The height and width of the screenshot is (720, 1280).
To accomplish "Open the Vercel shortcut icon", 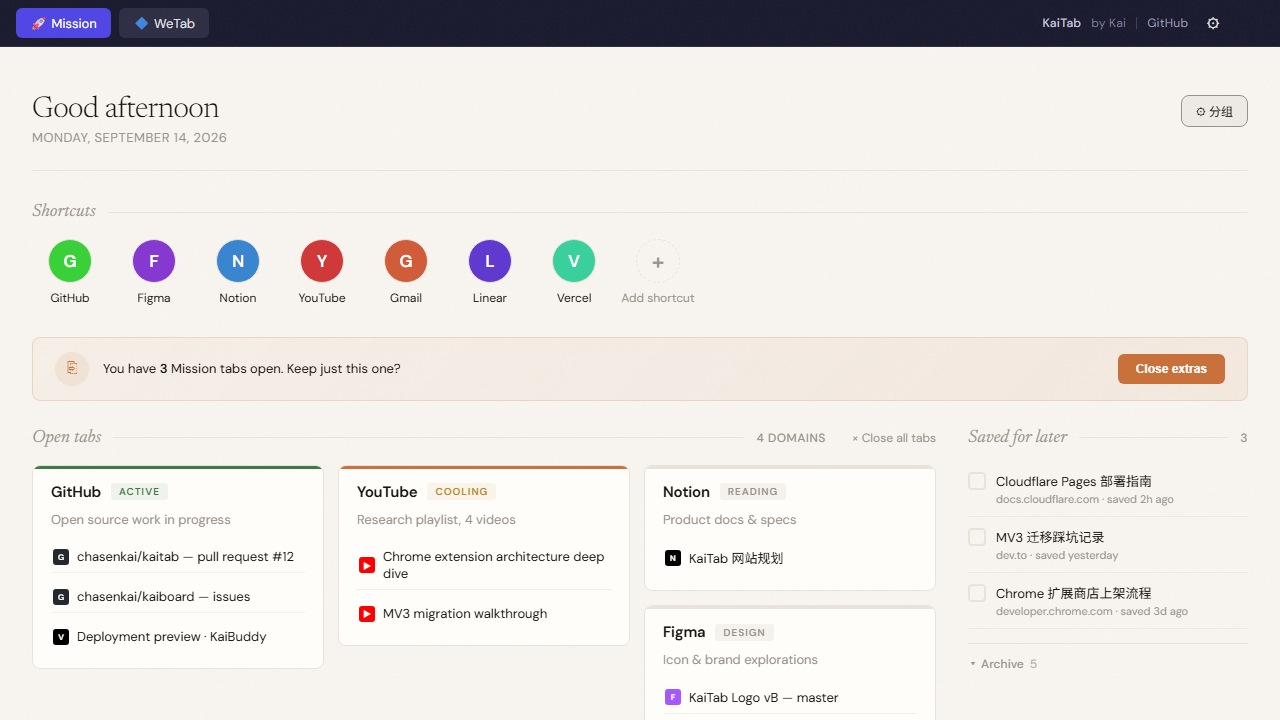I will point(574,261).
